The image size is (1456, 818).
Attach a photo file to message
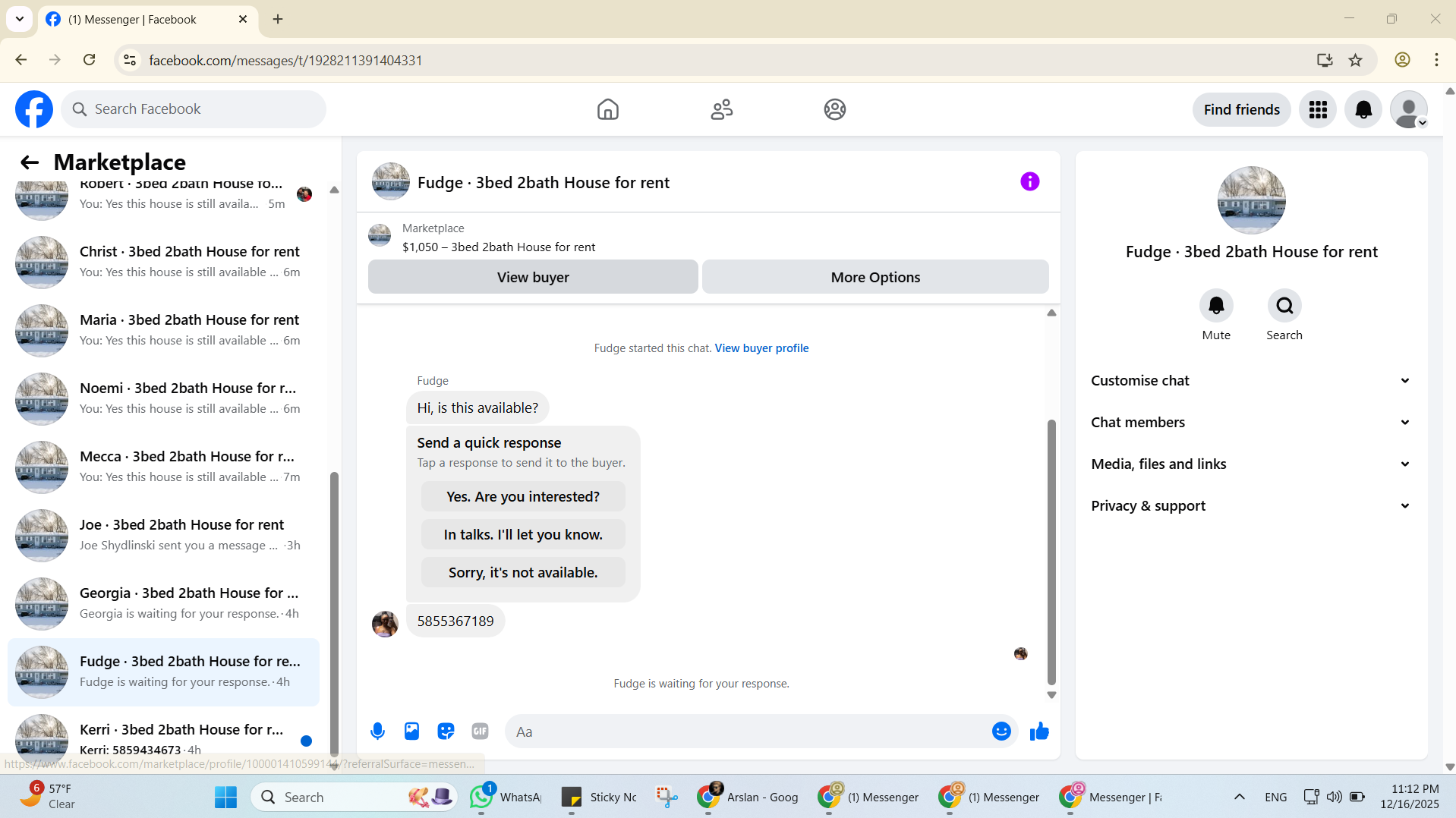(411, 731)
